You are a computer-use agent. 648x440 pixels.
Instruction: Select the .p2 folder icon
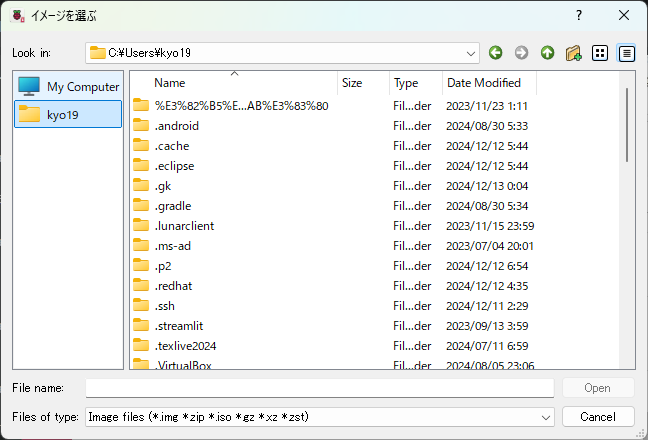141,265
